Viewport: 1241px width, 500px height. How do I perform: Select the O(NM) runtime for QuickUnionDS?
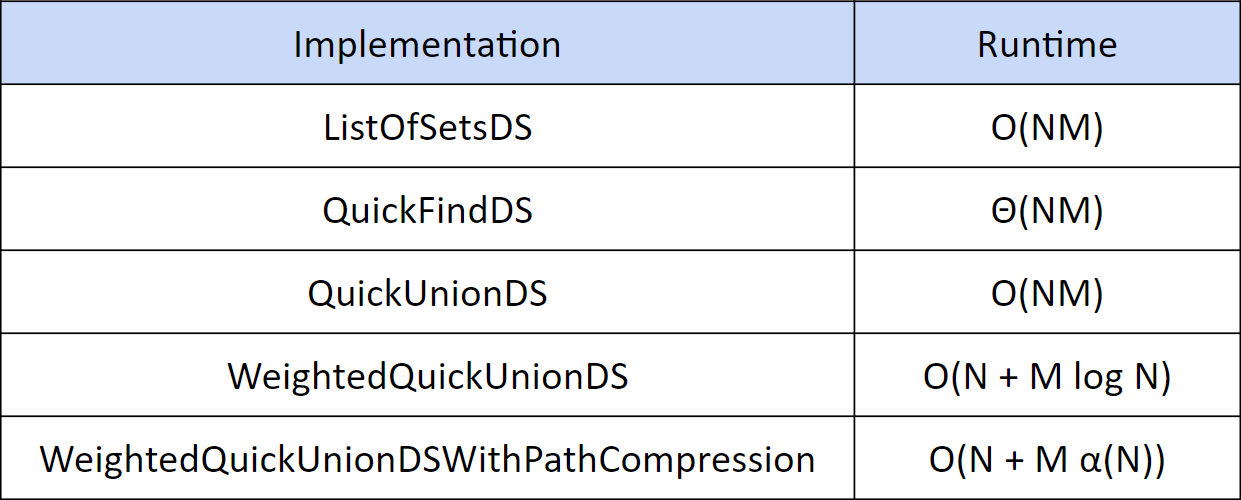[1047, 293]
